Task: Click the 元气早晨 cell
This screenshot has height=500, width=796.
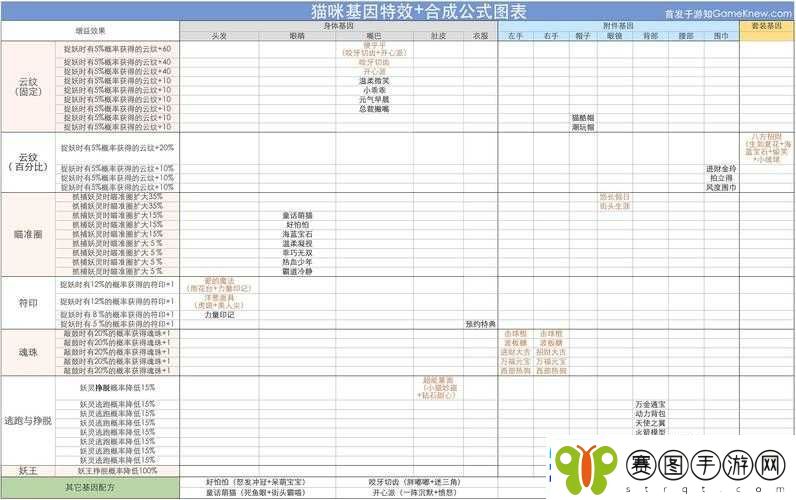Action: 374,99
